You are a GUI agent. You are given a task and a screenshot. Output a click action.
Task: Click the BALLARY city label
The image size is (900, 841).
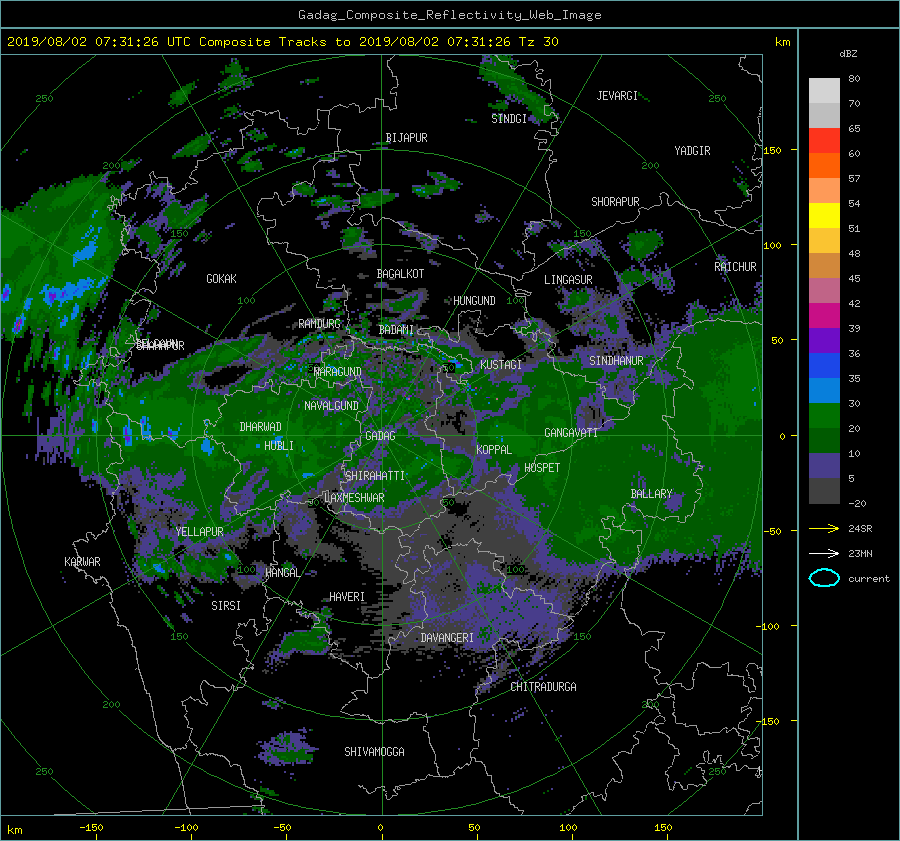651,494
